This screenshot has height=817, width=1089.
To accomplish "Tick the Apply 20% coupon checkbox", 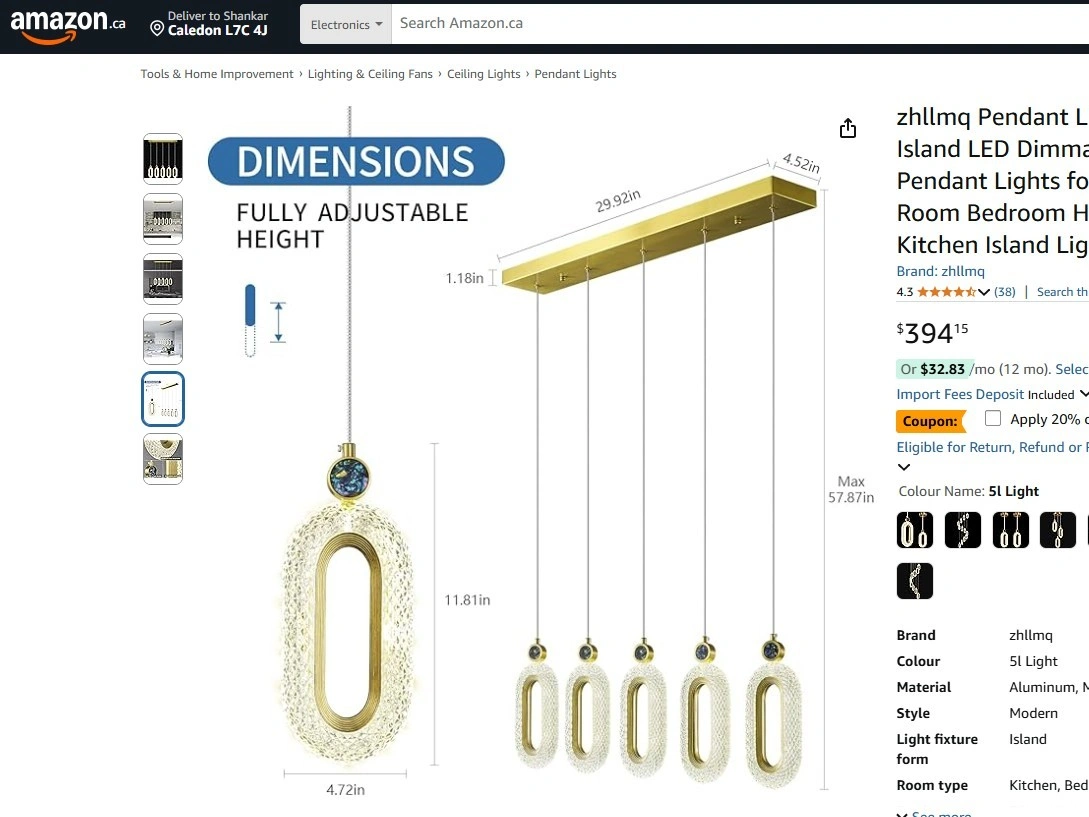I will (x=993, y=418).
